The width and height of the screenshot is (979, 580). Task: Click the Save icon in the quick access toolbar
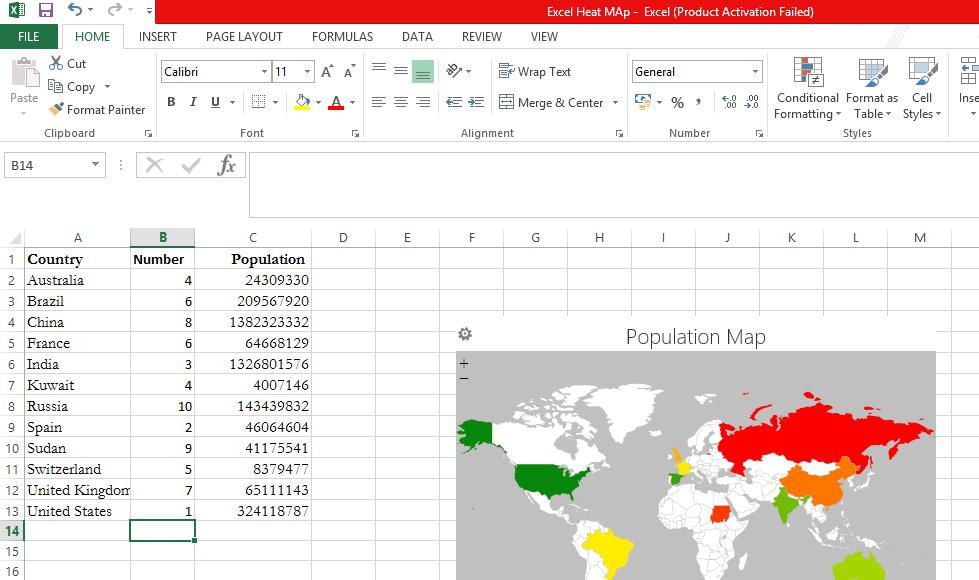pos(46,11)
